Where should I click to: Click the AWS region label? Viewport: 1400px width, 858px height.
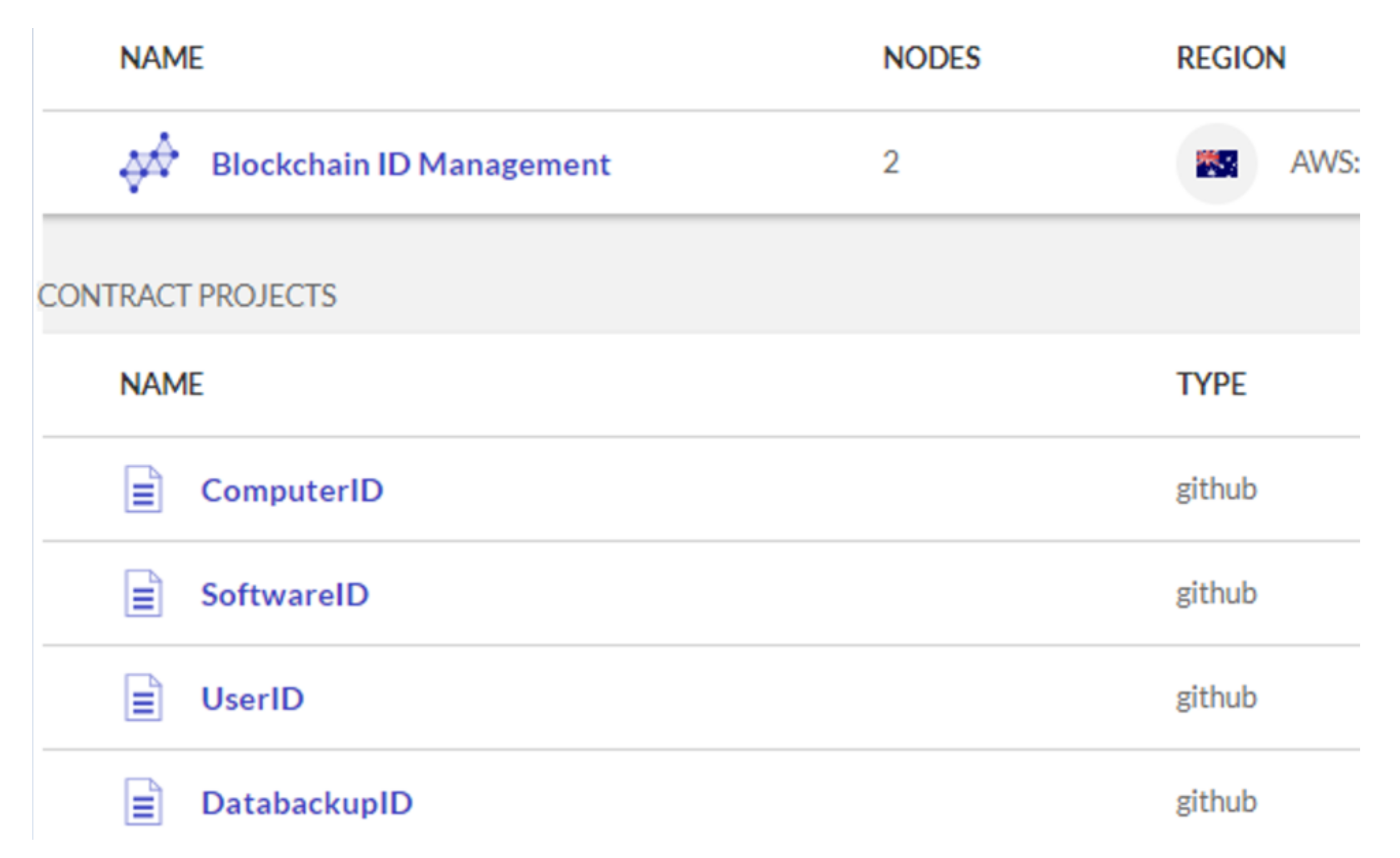point(1325,163)
